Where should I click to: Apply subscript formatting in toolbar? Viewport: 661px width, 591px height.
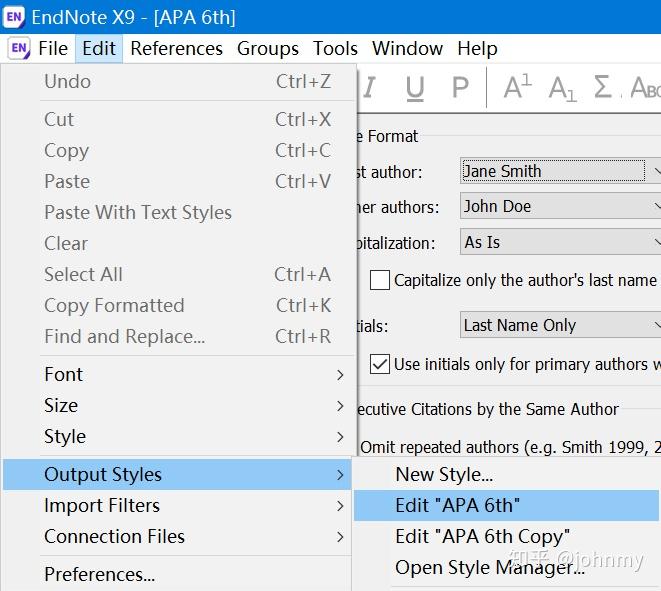562,89
